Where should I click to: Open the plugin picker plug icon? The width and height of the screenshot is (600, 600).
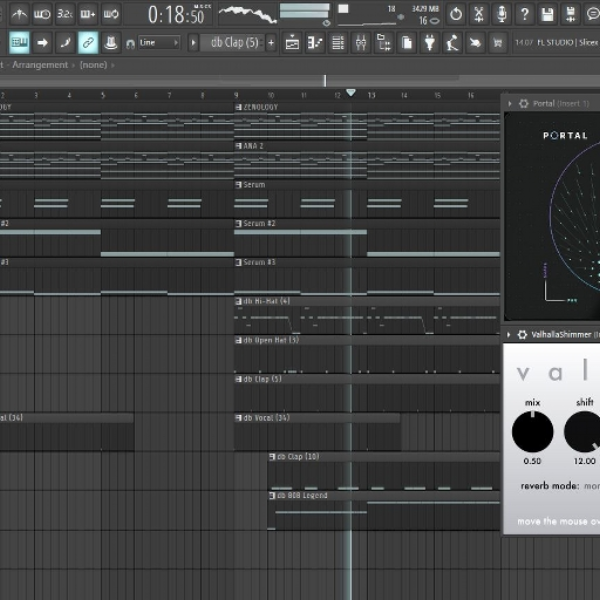(x=429, y=42)
